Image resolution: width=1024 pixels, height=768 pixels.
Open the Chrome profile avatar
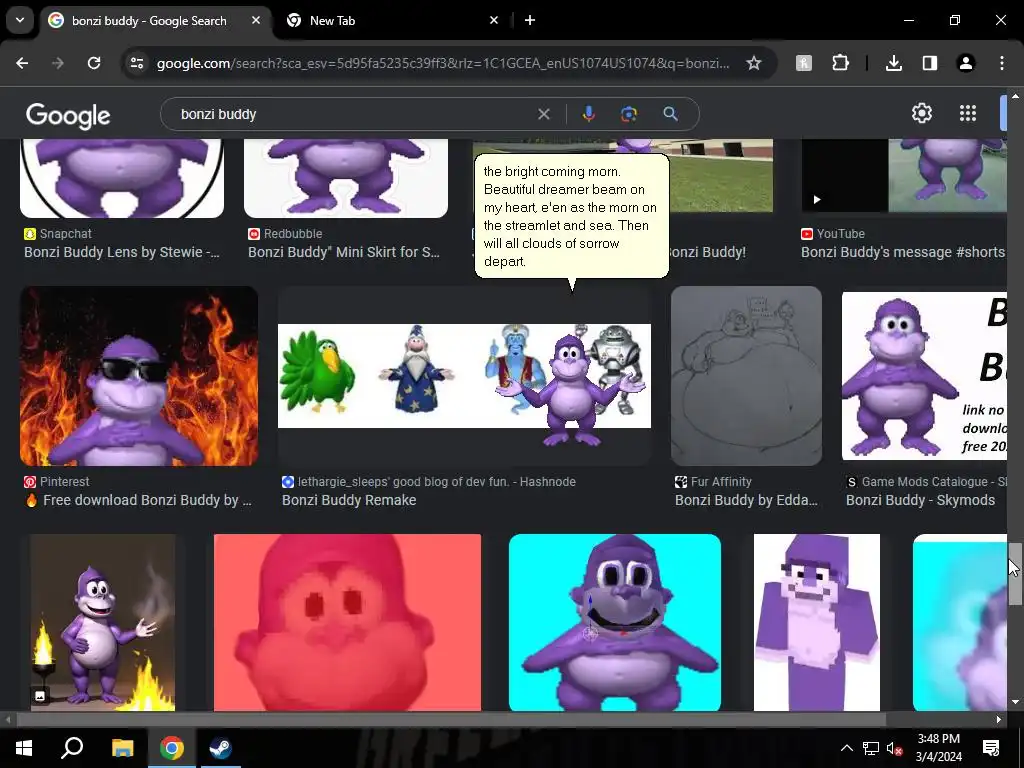(965, 63)
